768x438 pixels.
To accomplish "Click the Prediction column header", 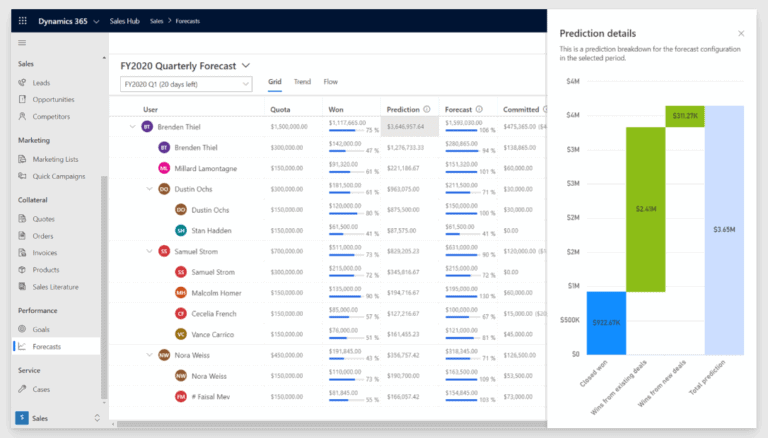I will coord(403,109).
